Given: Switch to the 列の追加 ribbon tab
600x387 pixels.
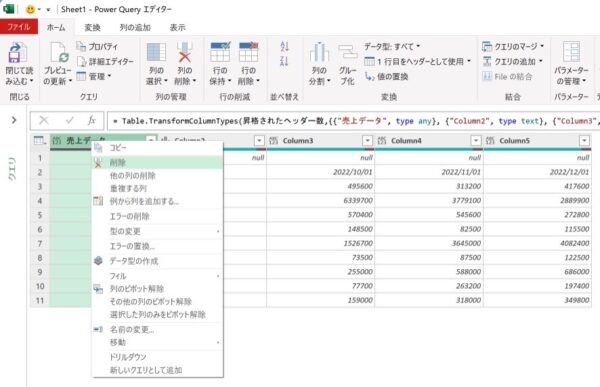Looking at the screenshot, I should (x=135, y=28).
